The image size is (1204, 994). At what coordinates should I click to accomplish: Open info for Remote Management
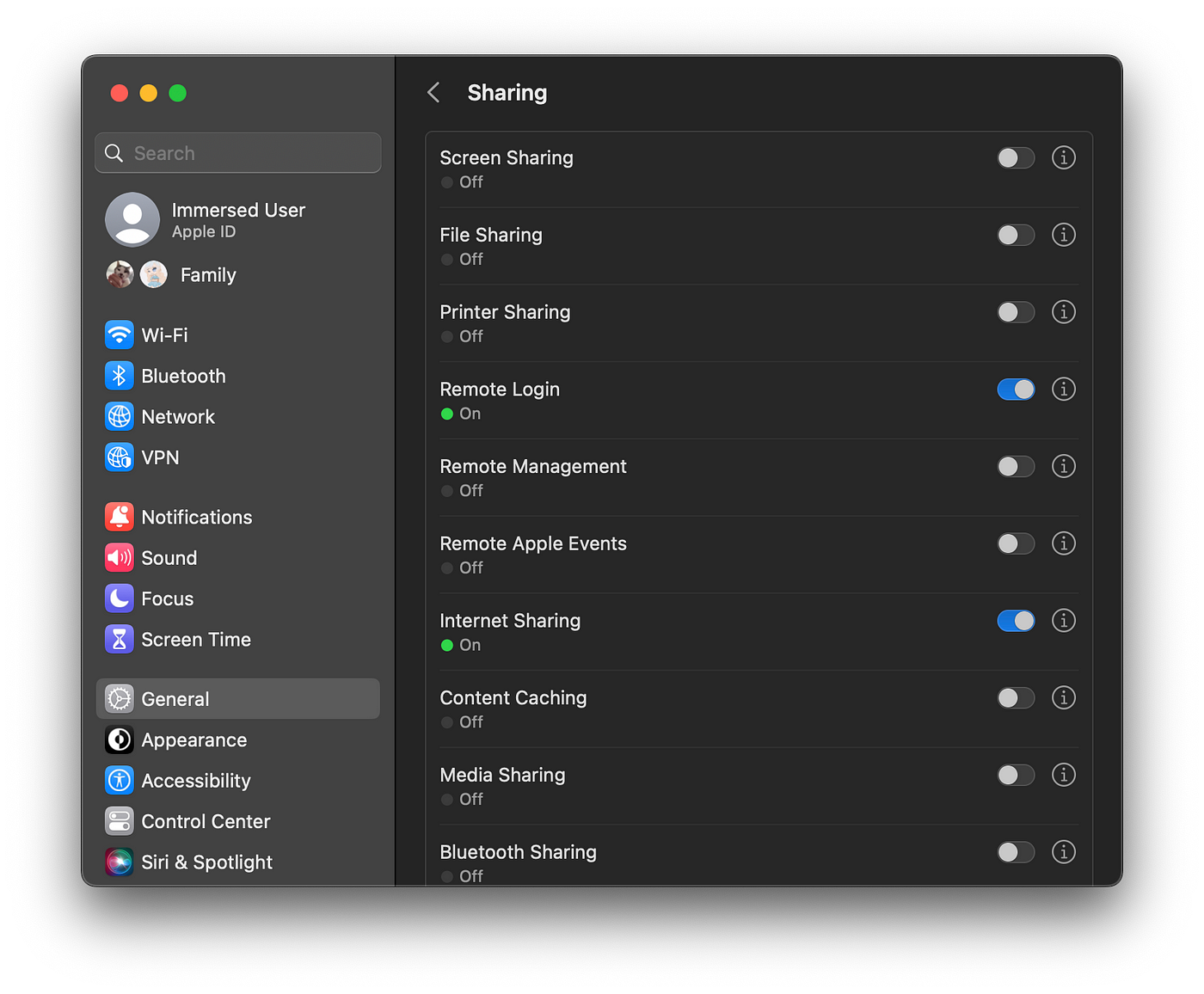click(x=1064, y=466)
